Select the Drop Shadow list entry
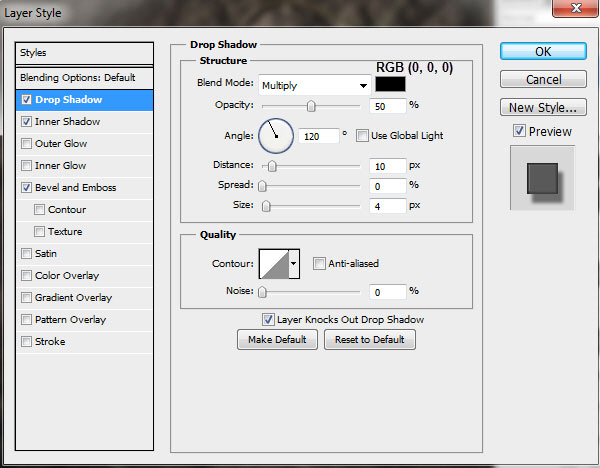This screenshot has width=600, height=468. (x=84, y=100)
